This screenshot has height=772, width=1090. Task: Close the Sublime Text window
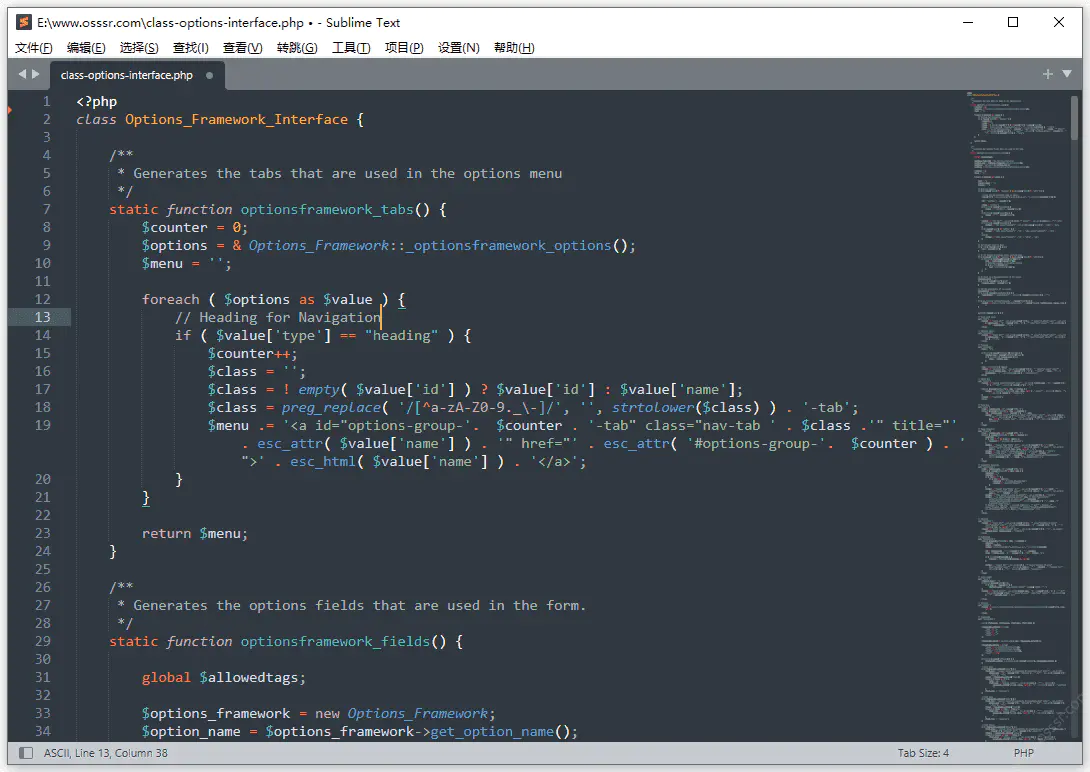pyautogui.click(x=1059, y=22)
